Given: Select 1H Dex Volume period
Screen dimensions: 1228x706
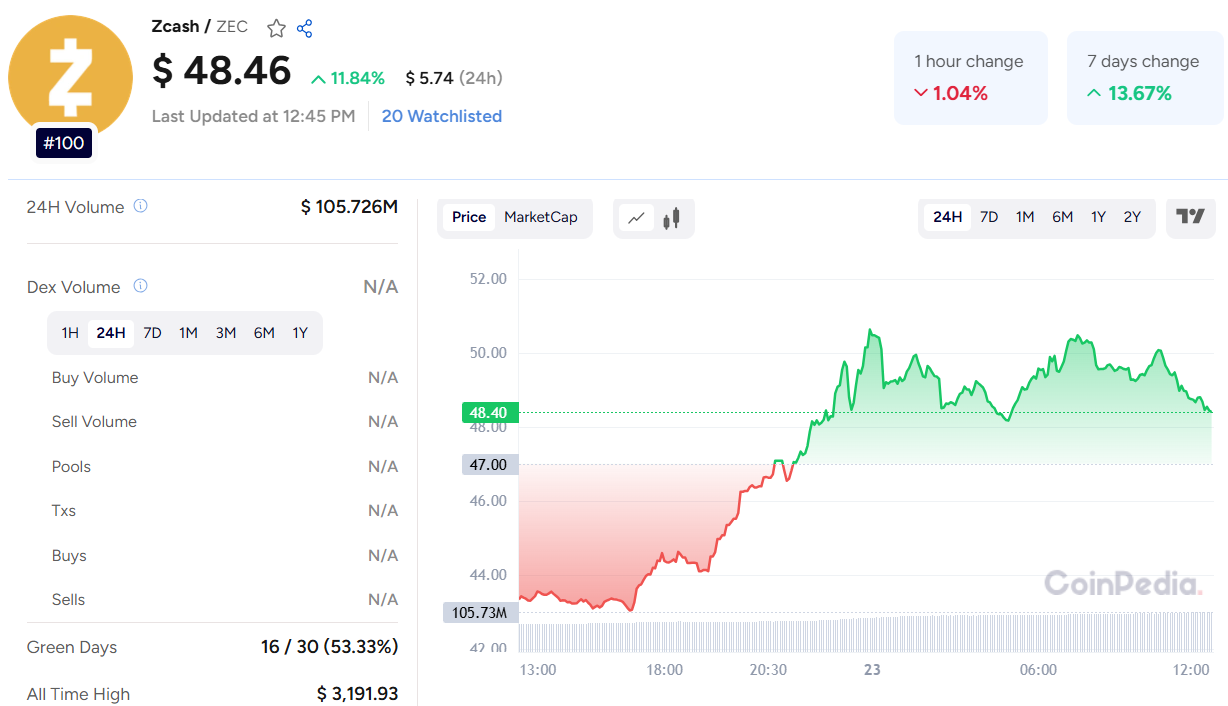Looking at the screenshot, I should (70, 333).
